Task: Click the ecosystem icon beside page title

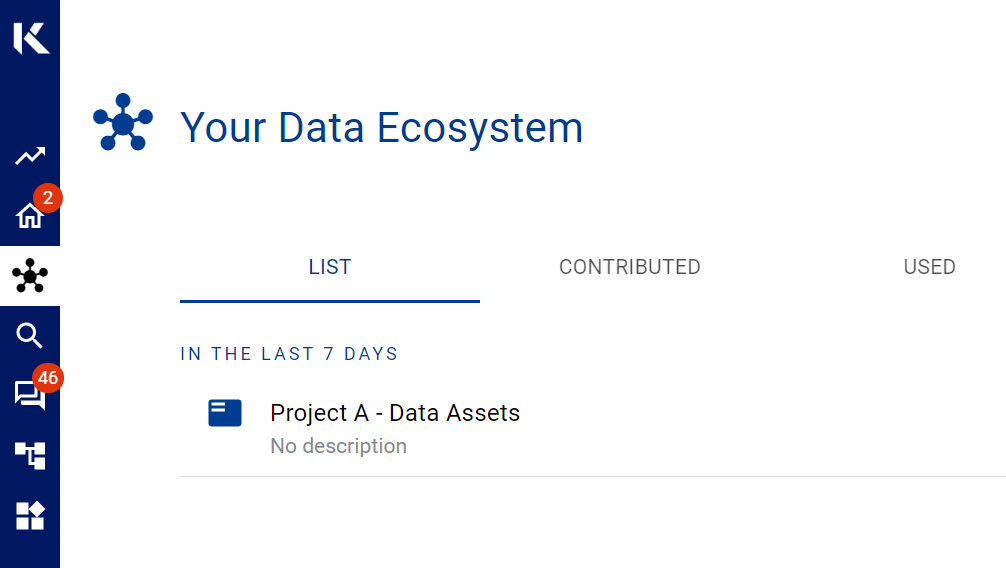Action: click(x=122, y=124)
